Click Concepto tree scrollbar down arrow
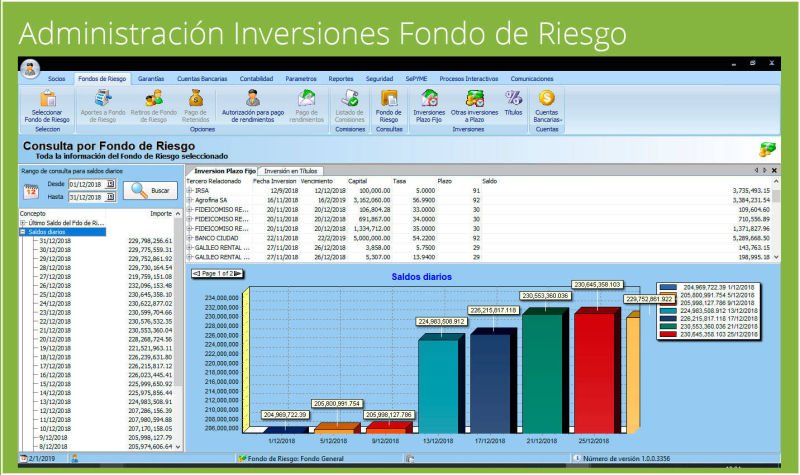 coord(178,446)
